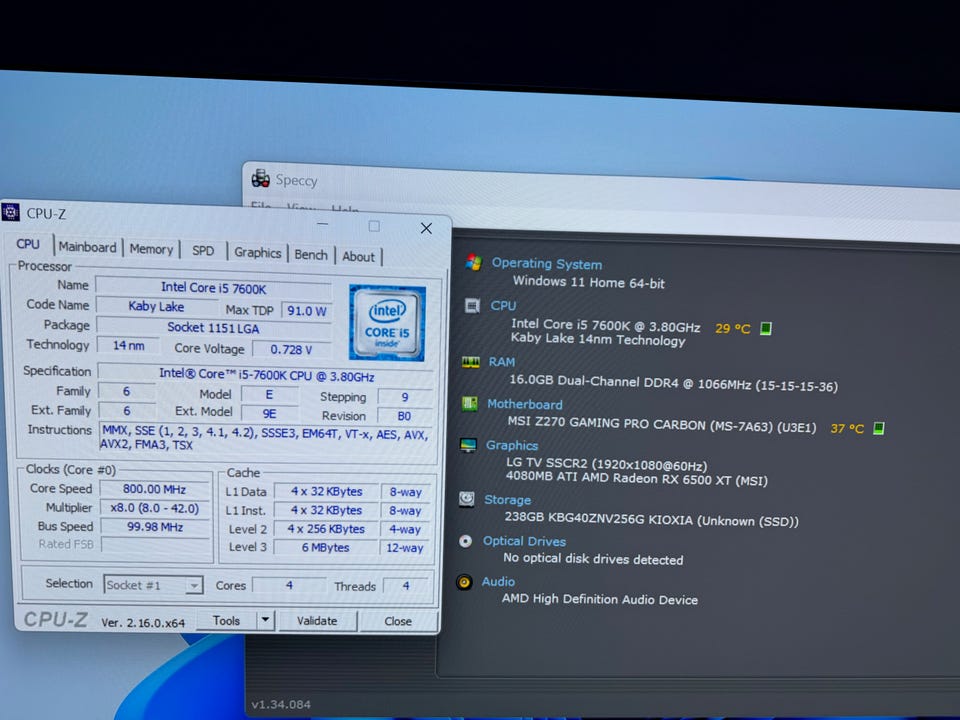Click the Audio speaker icon in Speccy
The height and width of the screenshot is (720, 960).
click(464, 582)
